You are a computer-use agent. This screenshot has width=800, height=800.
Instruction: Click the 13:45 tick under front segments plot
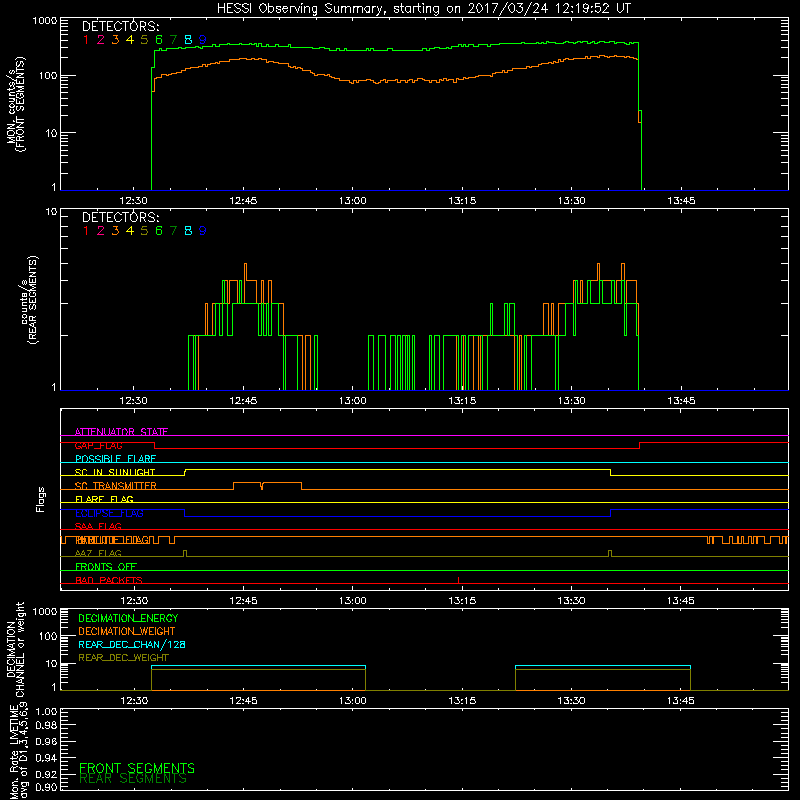[x=681, y=201]
